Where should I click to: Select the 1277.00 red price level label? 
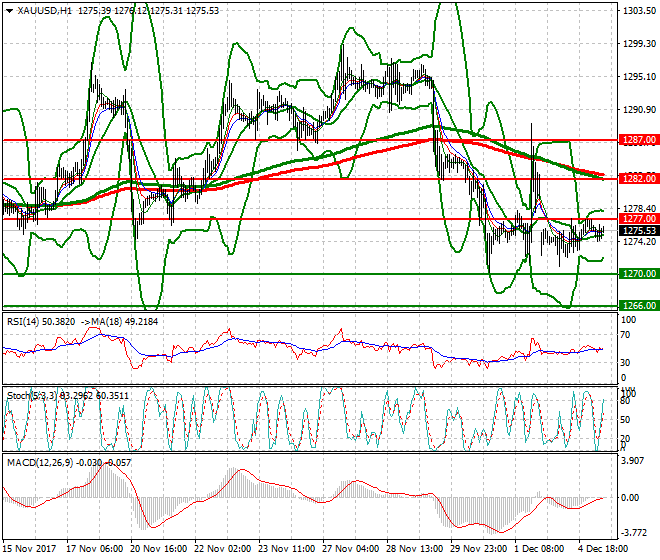(x=639, y=219)
